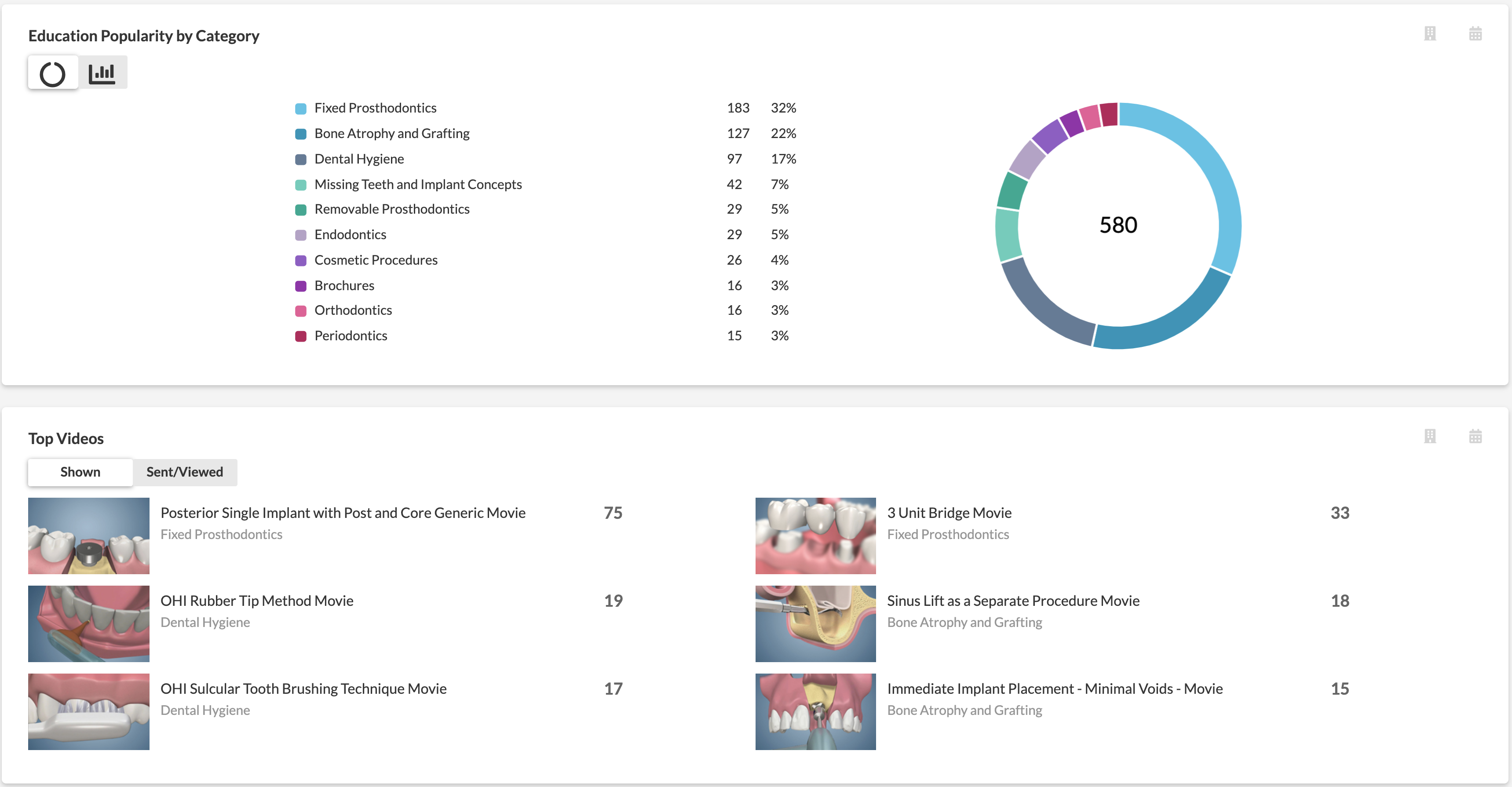Click Fixed Prosthodontics legend color swatch
This screenshot has height=787, width=1512.
tap(300, 109)
